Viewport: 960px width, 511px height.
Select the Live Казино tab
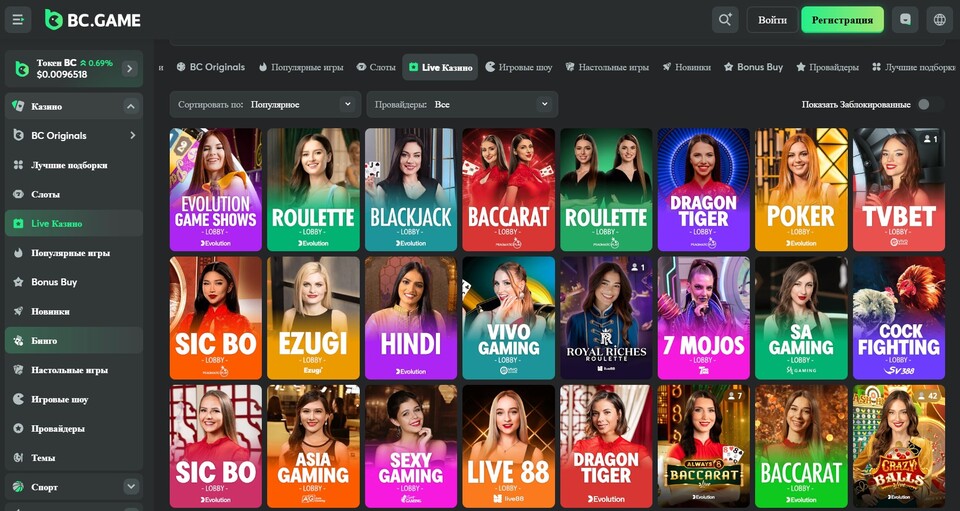440,67
